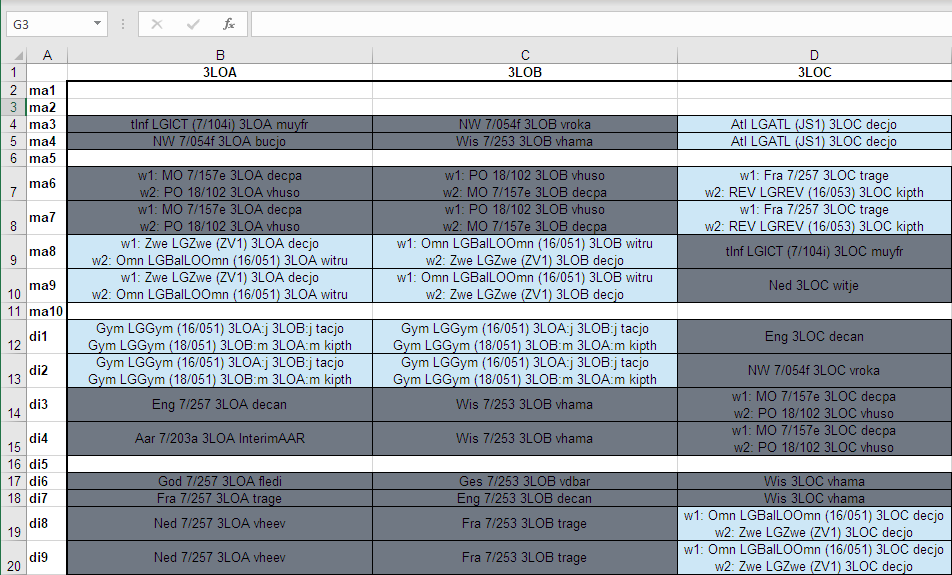The width and height of the screenshot is (952, 575).
Task: Click cell 'NW 7/054f 3LOC vroka'
Action: pos(815,371)
